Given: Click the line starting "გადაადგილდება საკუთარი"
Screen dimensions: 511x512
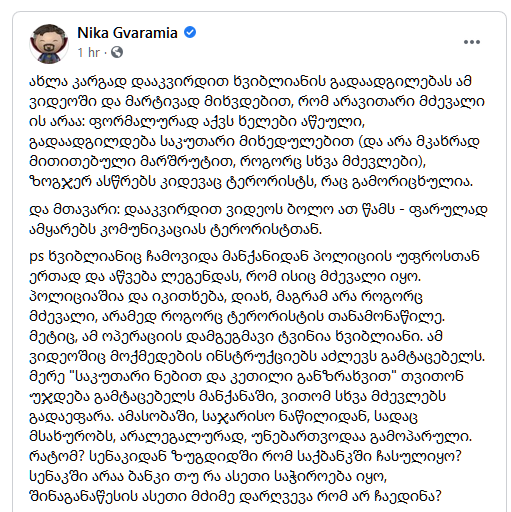Looking at the screenshot, I should (x=254, y=142).
